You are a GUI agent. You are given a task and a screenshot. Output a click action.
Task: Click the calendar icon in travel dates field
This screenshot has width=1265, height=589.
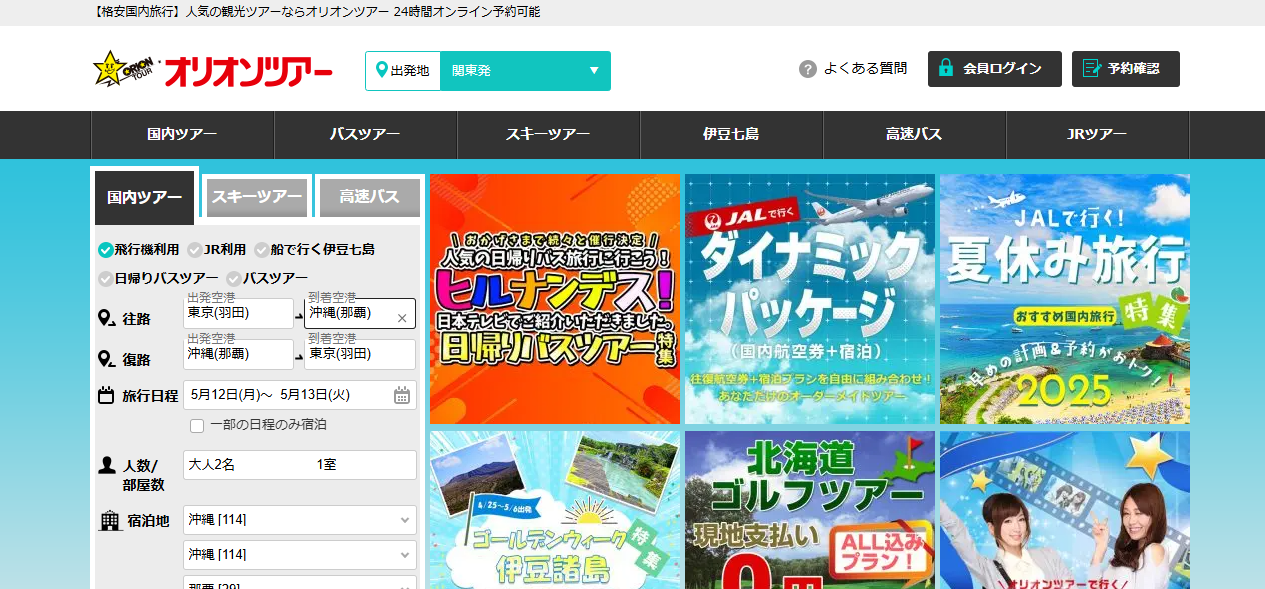click(x=402, y=395)
